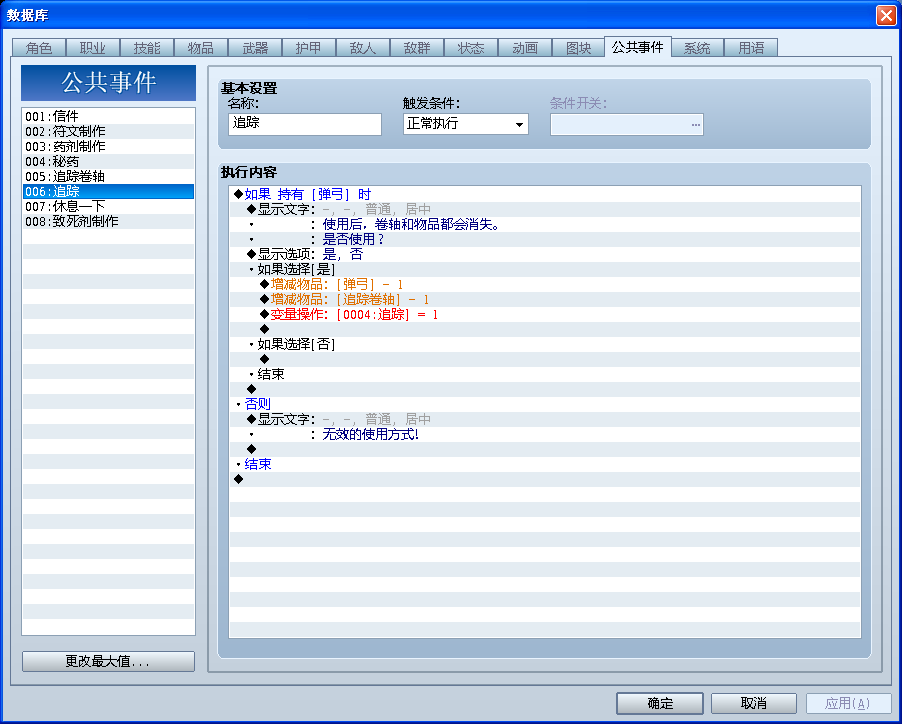Select the 是否使用? text line
The width and height of the screenshot is (902, 724).
(545, 239)
